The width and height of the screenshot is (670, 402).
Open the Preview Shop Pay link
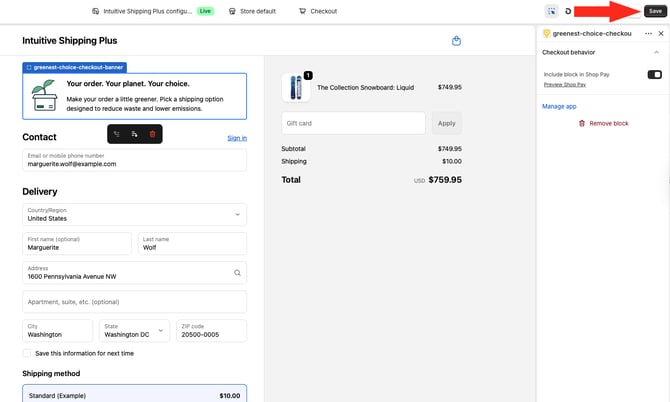564,85
